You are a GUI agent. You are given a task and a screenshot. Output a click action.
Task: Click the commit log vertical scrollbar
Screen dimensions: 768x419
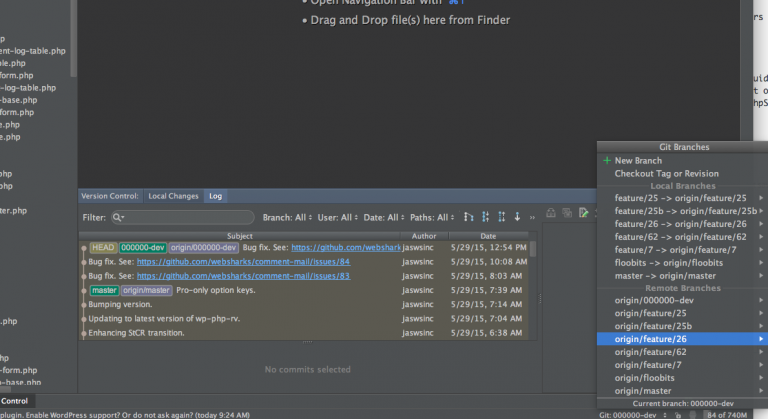(533, 248)
